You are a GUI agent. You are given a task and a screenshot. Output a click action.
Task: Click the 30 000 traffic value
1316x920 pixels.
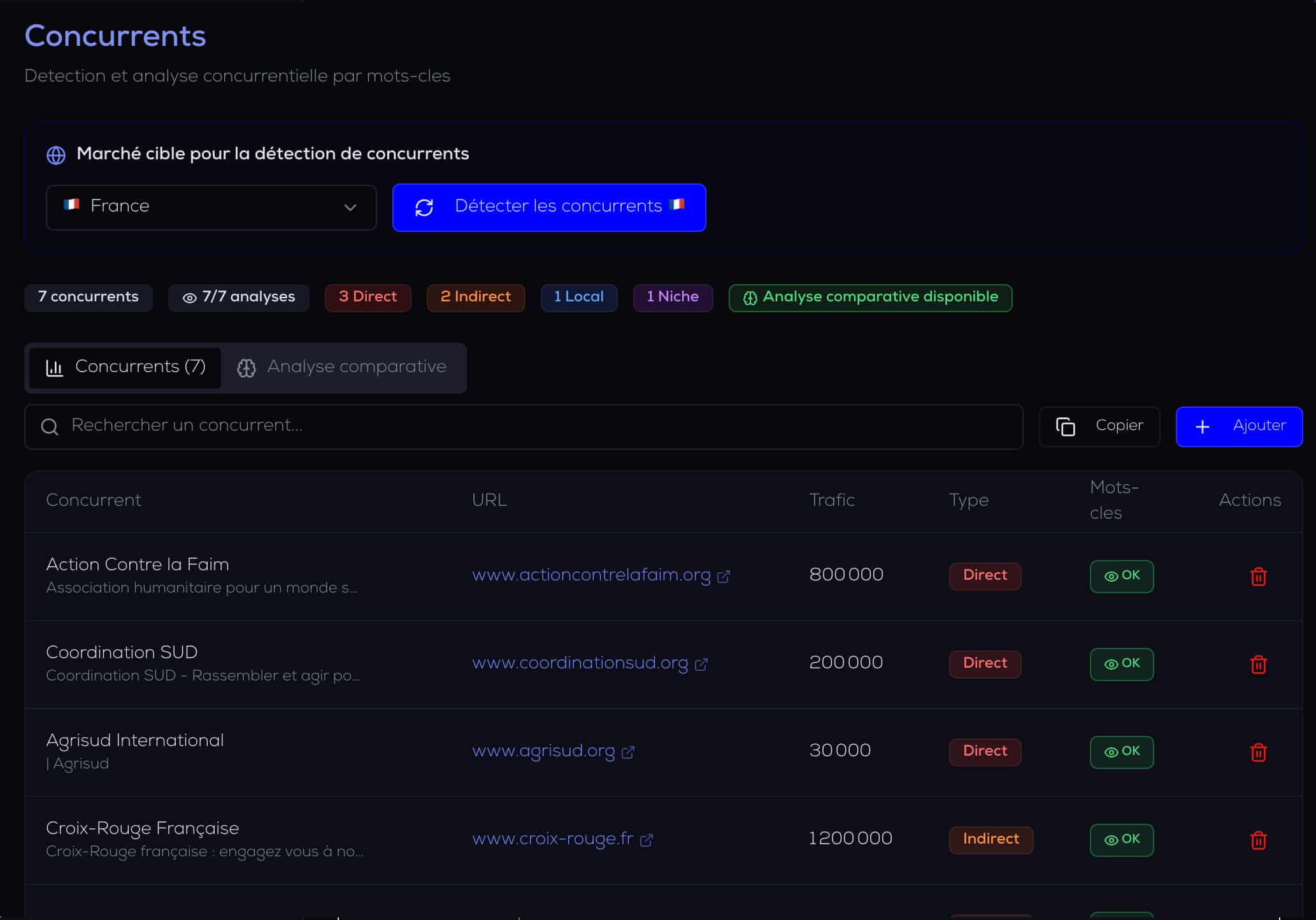pyautogui.click(x=840, y=751)
